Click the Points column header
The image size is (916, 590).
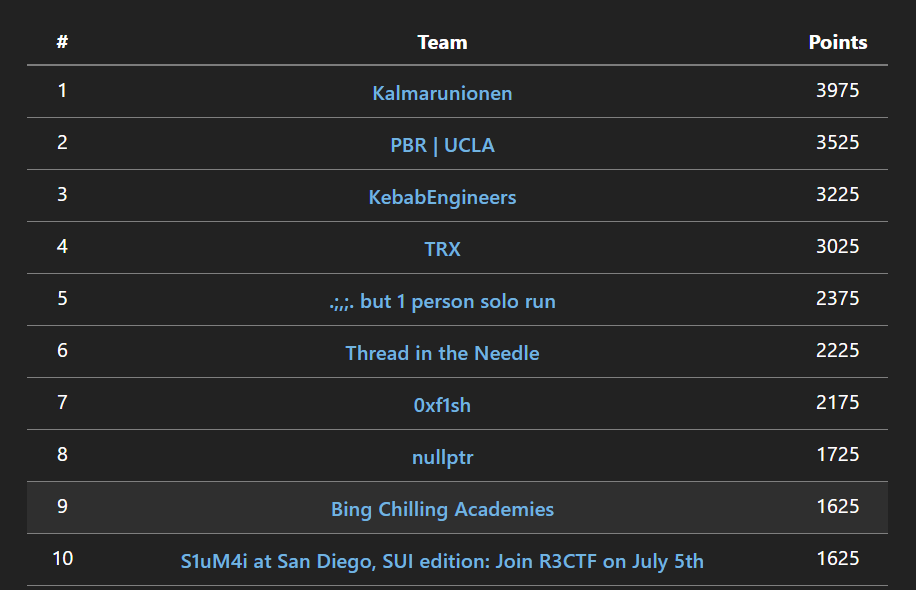(838, 42)
